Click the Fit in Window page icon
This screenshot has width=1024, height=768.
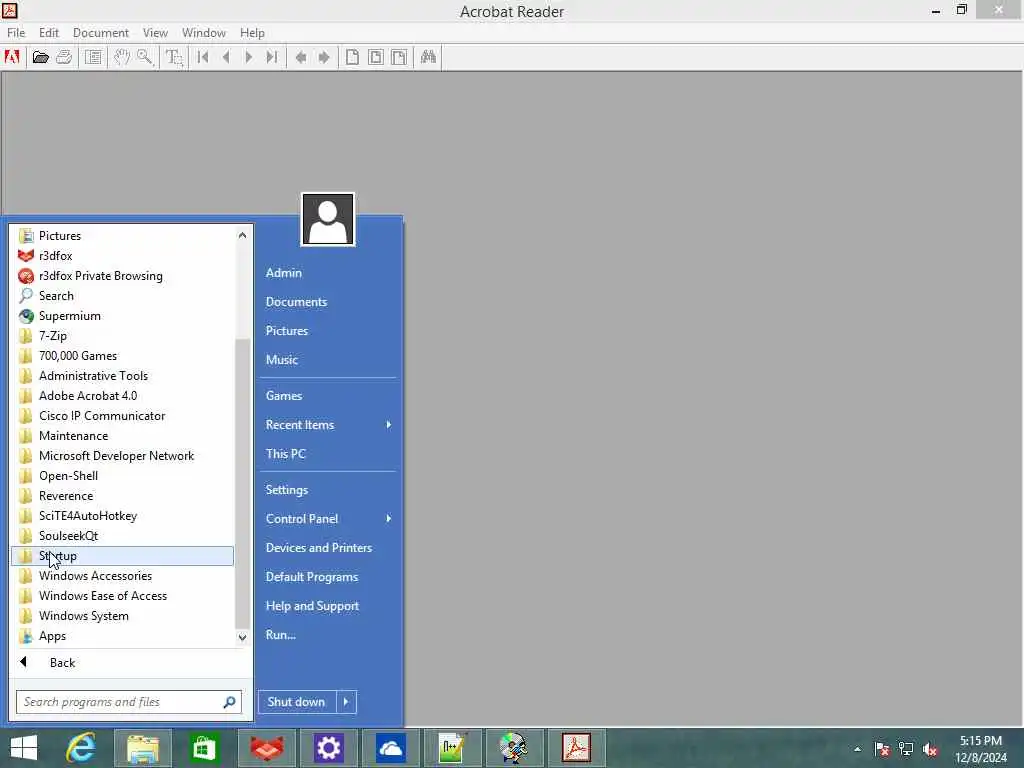tap(376, 57)
